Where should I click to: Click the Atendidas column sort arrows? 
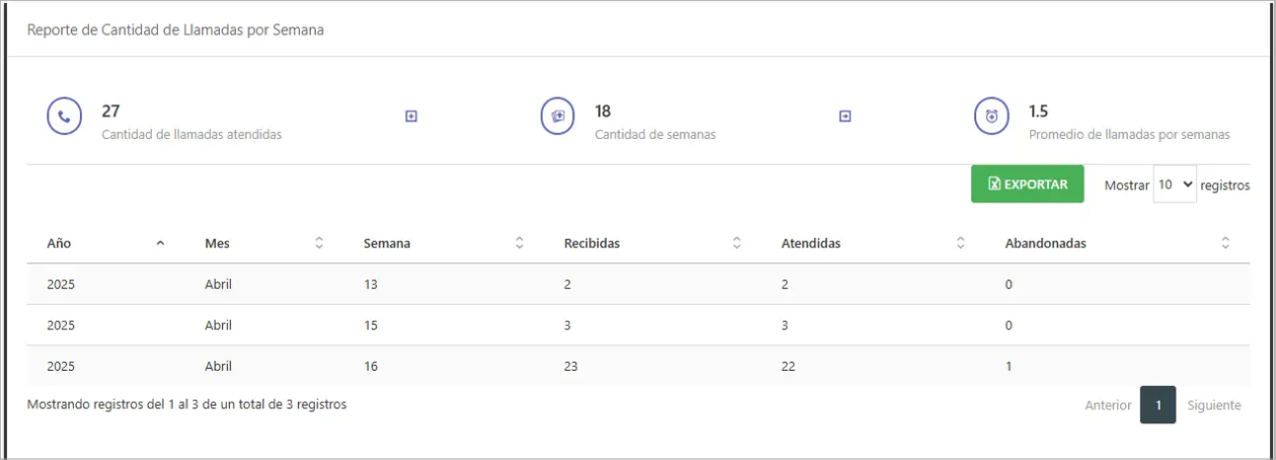[960, 243]
